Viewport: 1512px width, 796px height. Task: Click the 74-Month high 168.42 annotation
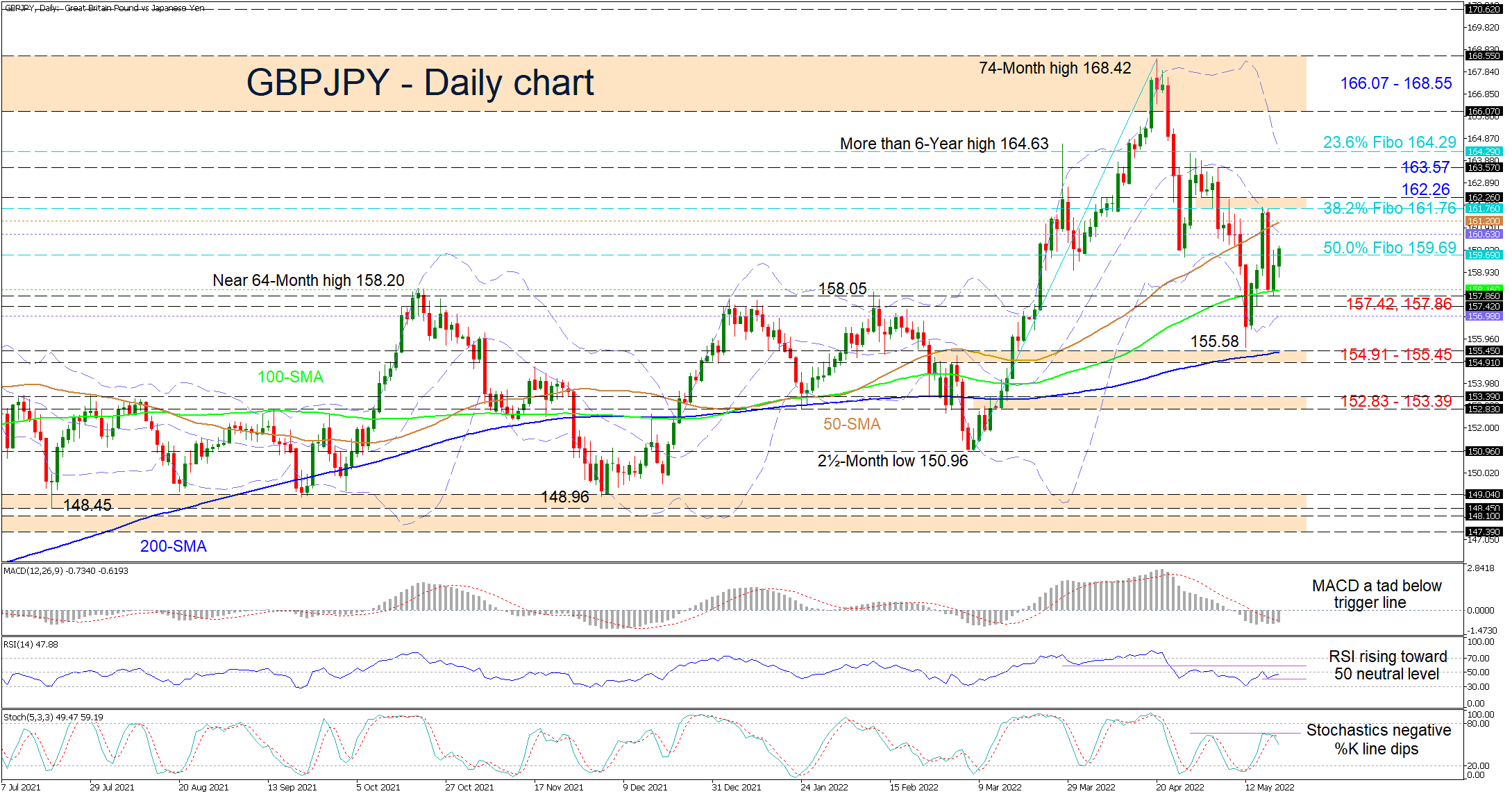point(1055,68)
